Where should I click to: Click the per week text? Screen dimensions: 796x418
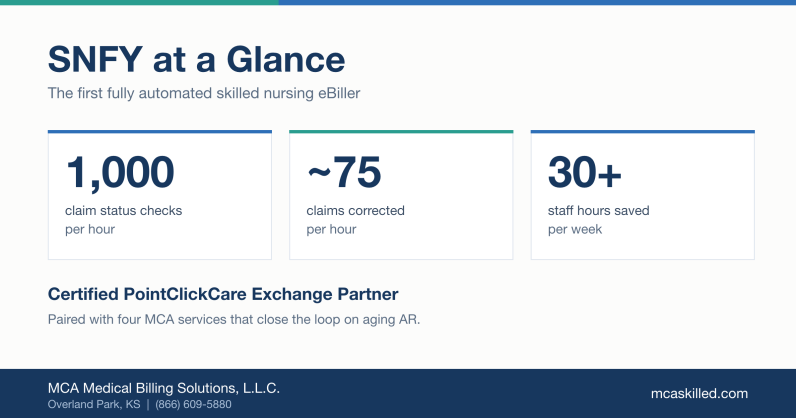[x=575, y=229]
